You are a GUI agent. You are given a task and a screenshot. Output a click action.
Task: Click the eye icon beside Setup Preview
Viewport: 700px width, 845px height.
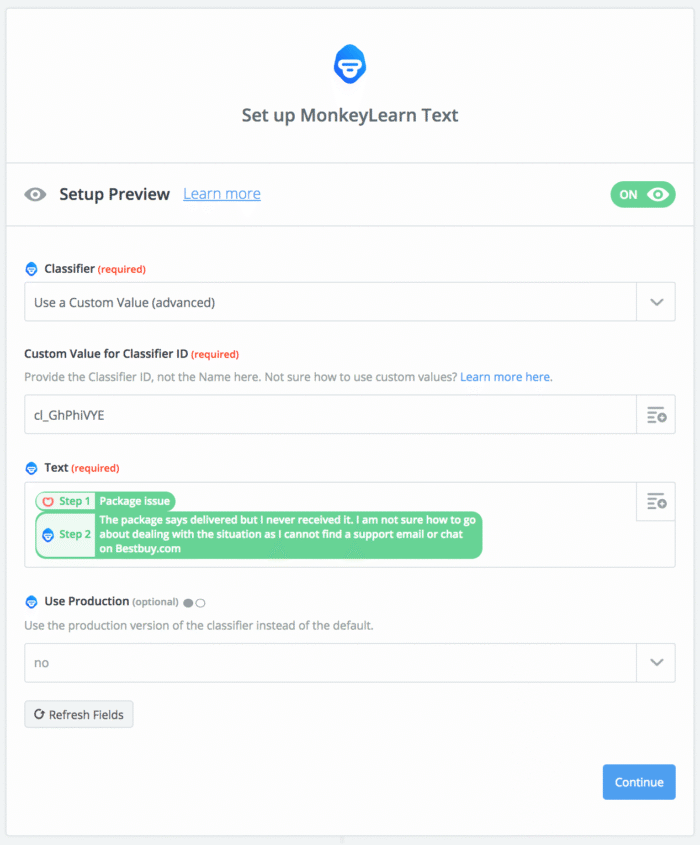point(36,195)
